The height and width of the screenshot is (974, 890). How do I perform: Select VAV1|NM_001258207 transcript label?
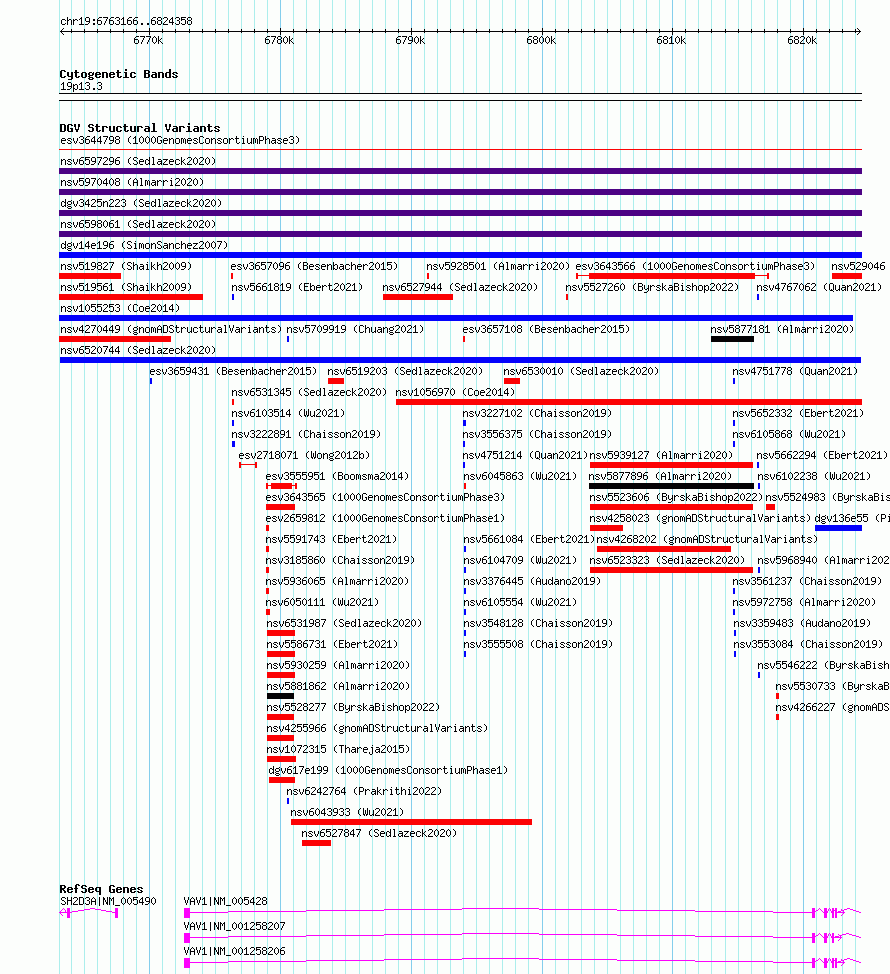point(235,927)
